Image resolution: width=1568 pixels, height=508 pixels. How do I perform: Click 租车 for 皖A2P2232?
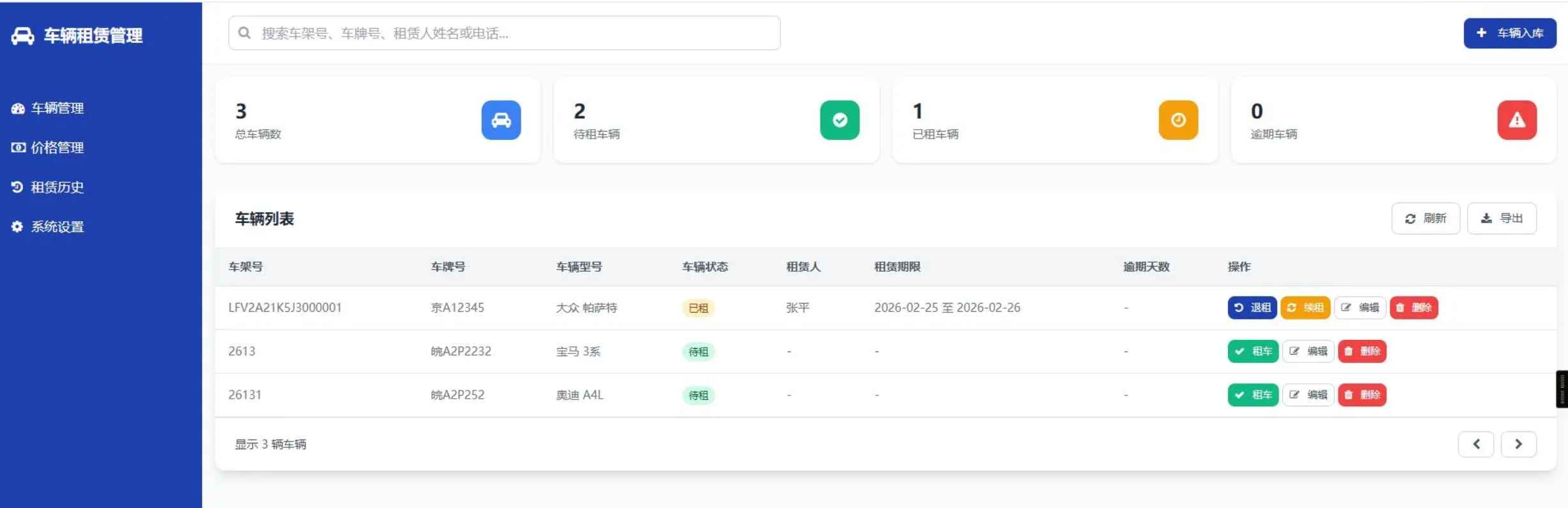[x=1253, y=351]
